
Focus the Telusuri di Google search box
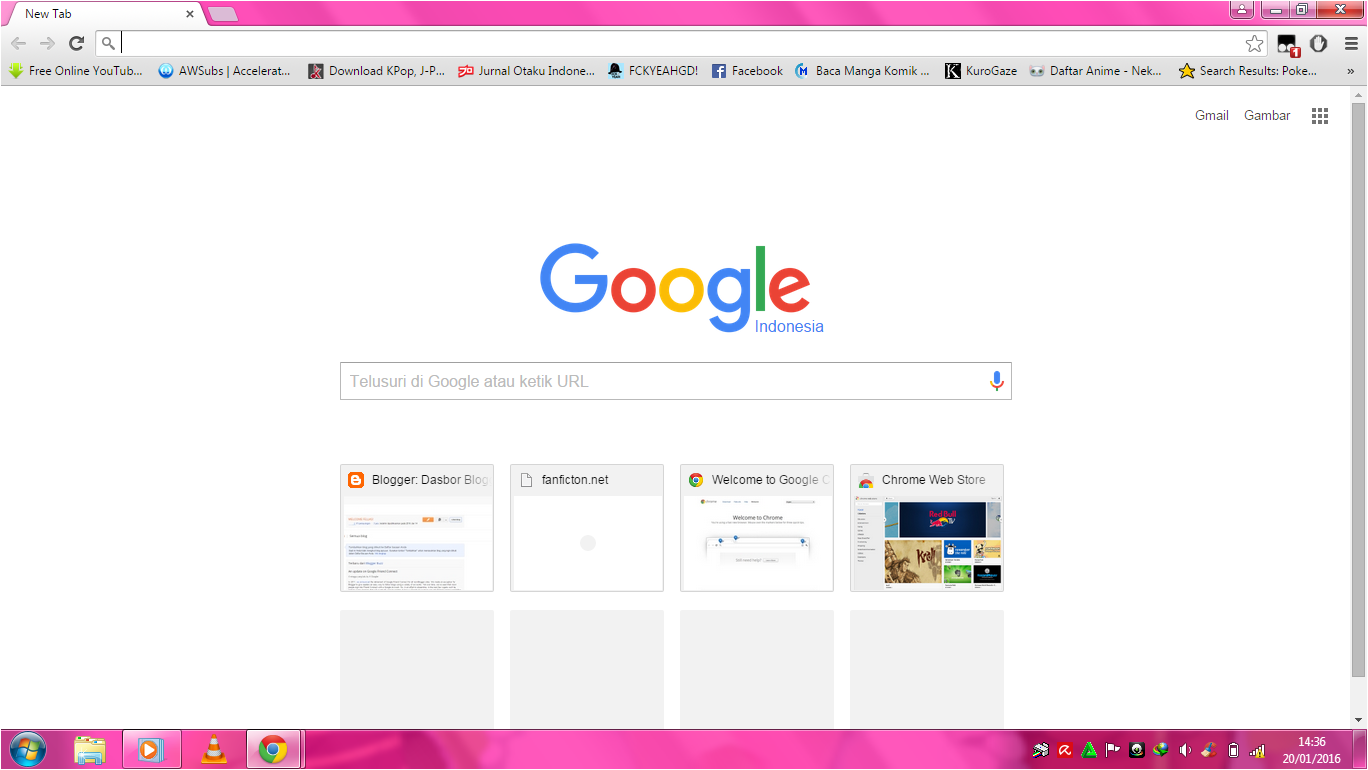(x=676, y=381)
